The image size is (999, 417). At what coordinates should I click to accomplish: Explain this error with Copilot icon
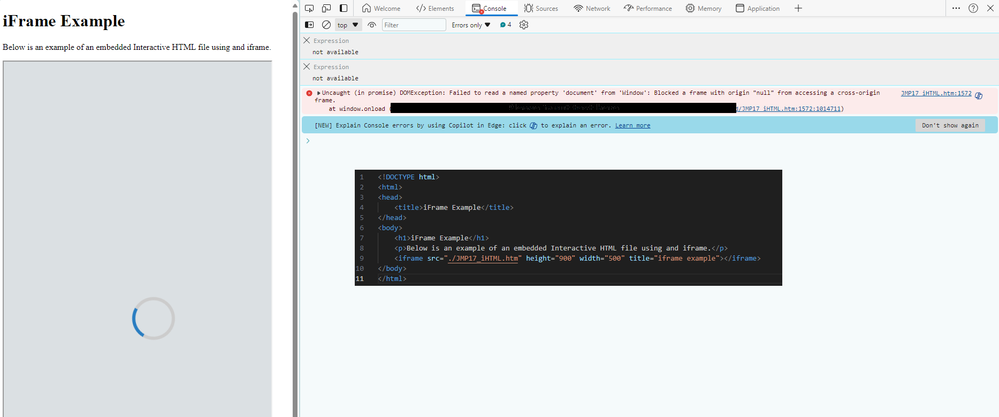(979, 95)
